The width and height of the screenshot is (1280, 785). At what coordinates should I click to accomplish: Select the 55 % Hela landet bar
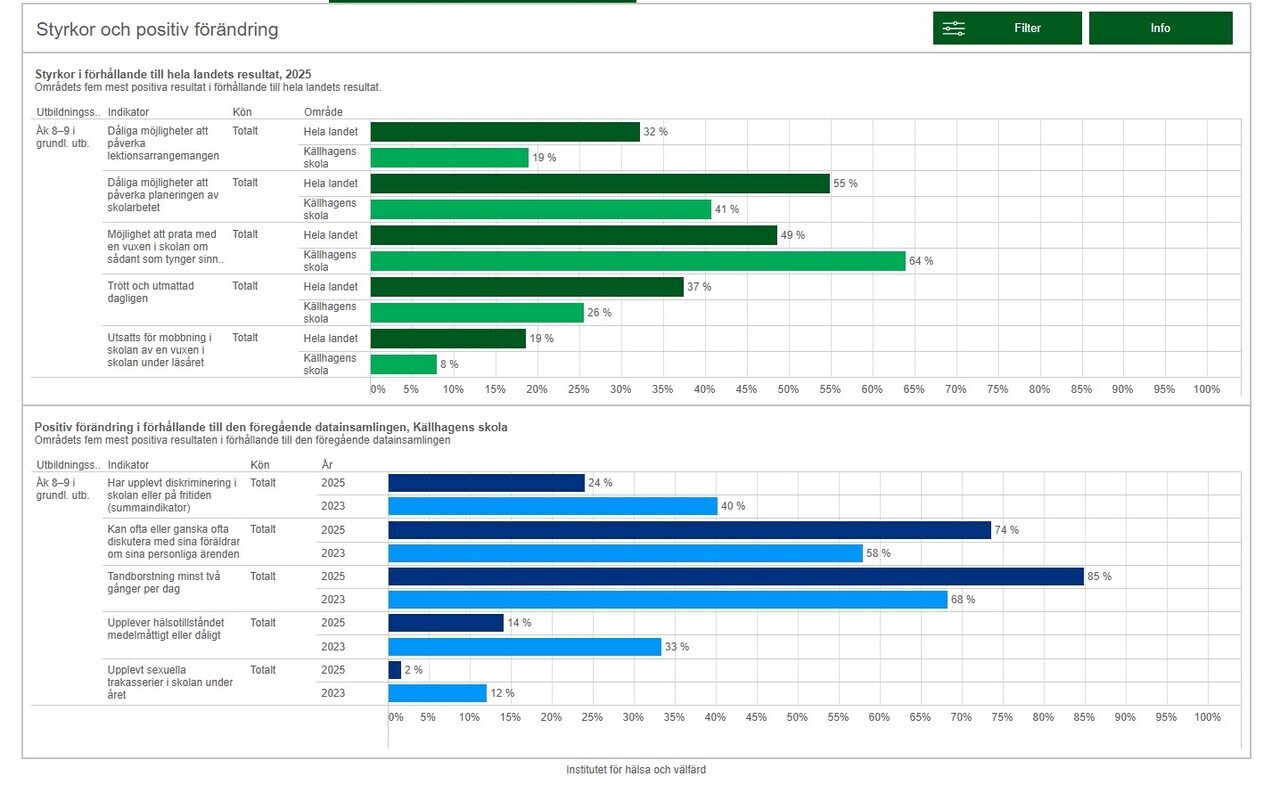[x=600, y=184]
